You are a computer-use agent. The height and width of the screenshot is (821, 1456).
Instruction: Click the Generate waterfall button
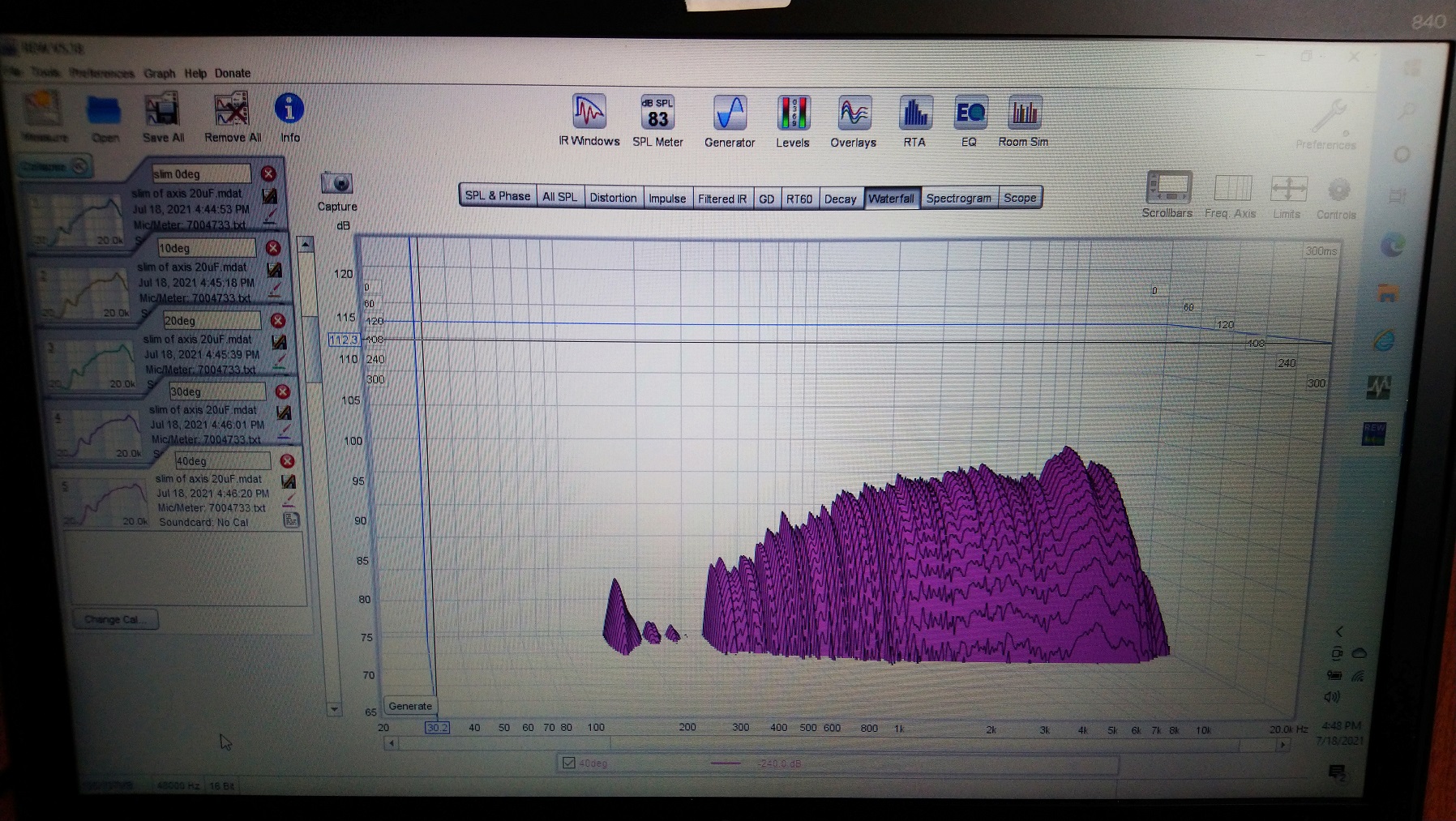click(x=410, y=706)
